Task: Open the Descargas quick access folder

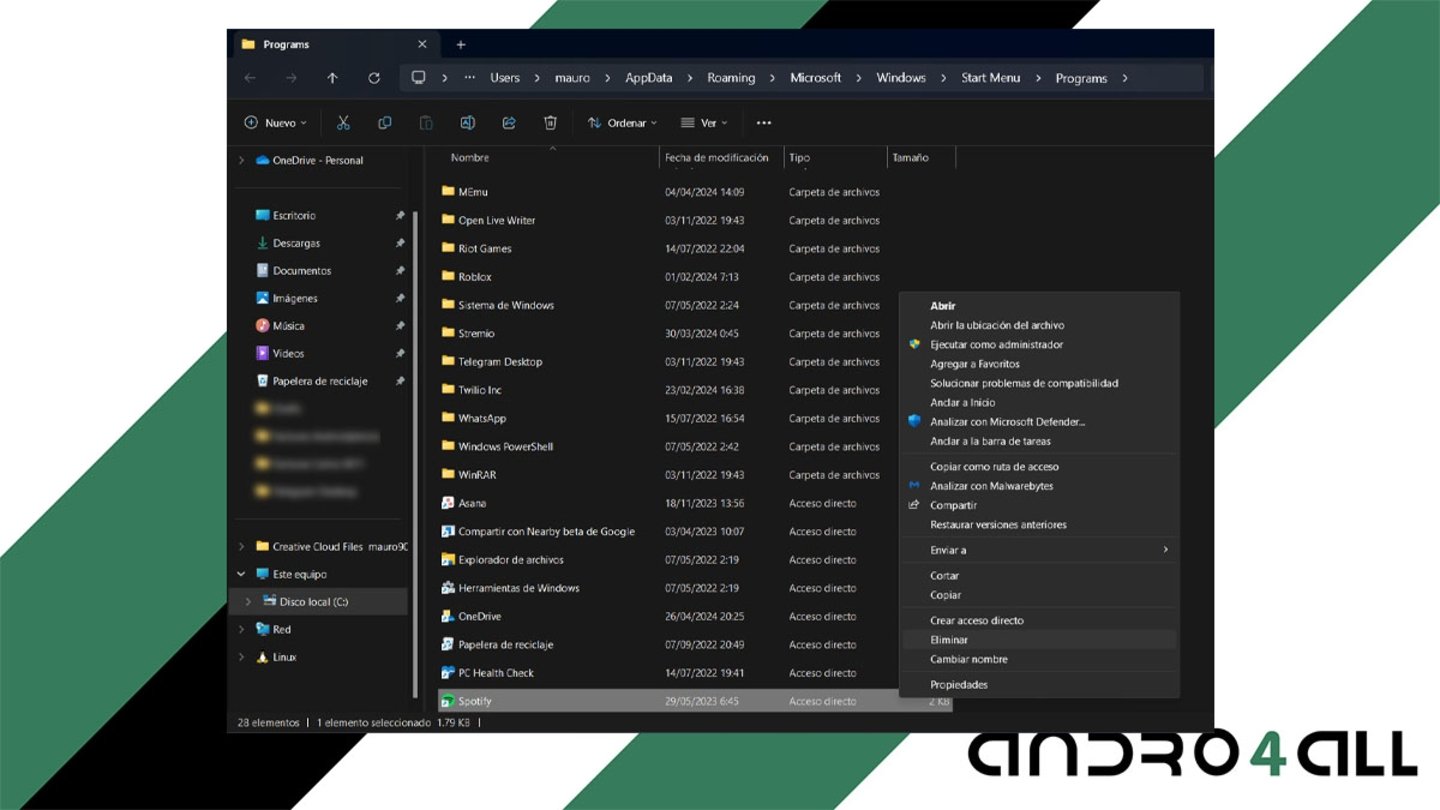Action: [296, 243]
